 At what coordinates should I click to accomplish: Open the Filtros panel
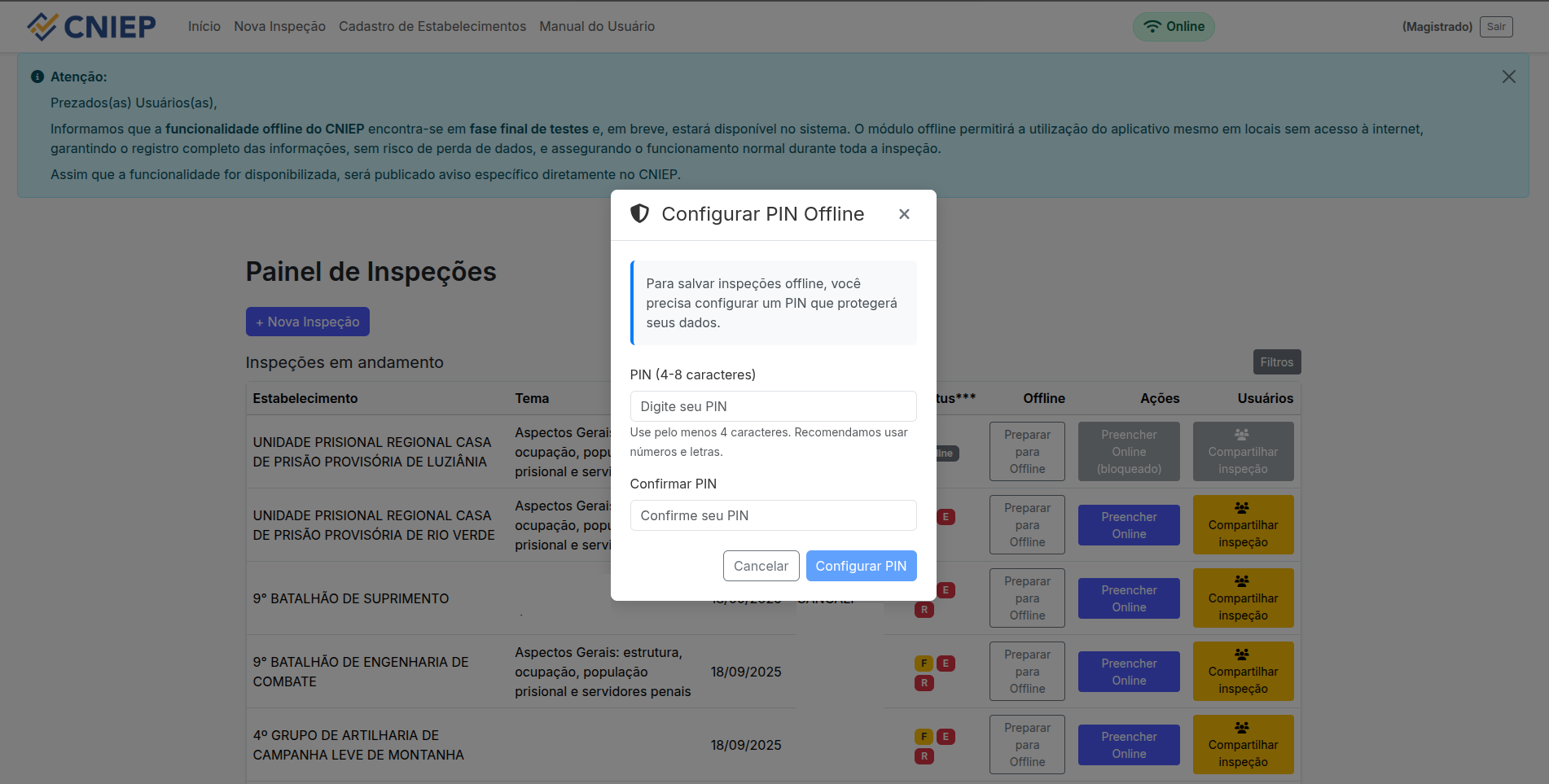click(1276, 362)
